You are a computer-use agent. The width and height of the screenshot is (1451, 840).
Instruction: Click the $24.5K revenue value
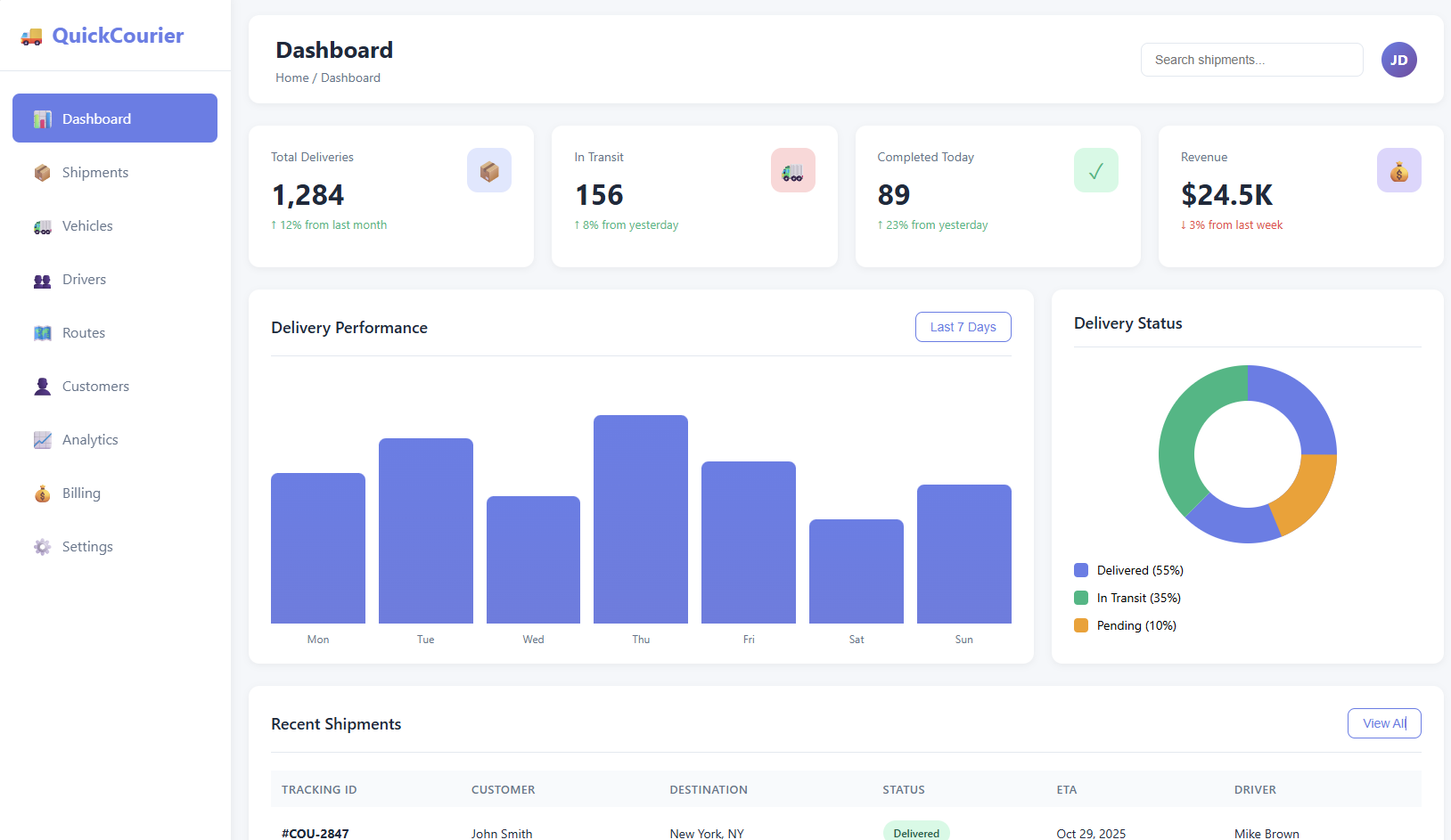1226,194
